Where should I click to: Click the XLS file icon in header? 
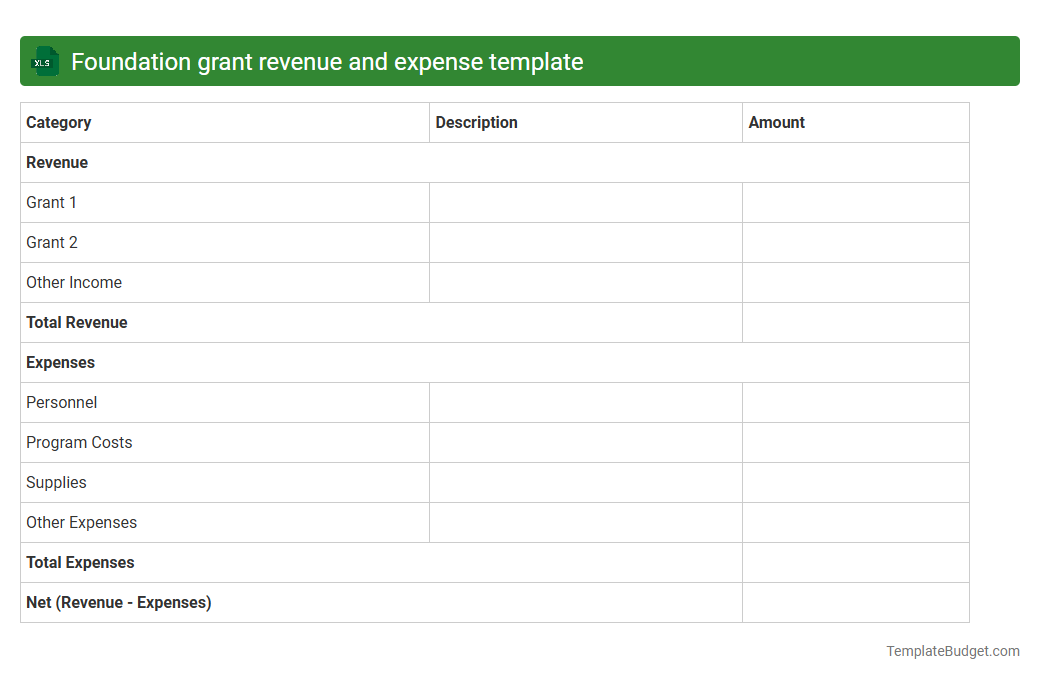pyautogui.click(x=44, y=61)
